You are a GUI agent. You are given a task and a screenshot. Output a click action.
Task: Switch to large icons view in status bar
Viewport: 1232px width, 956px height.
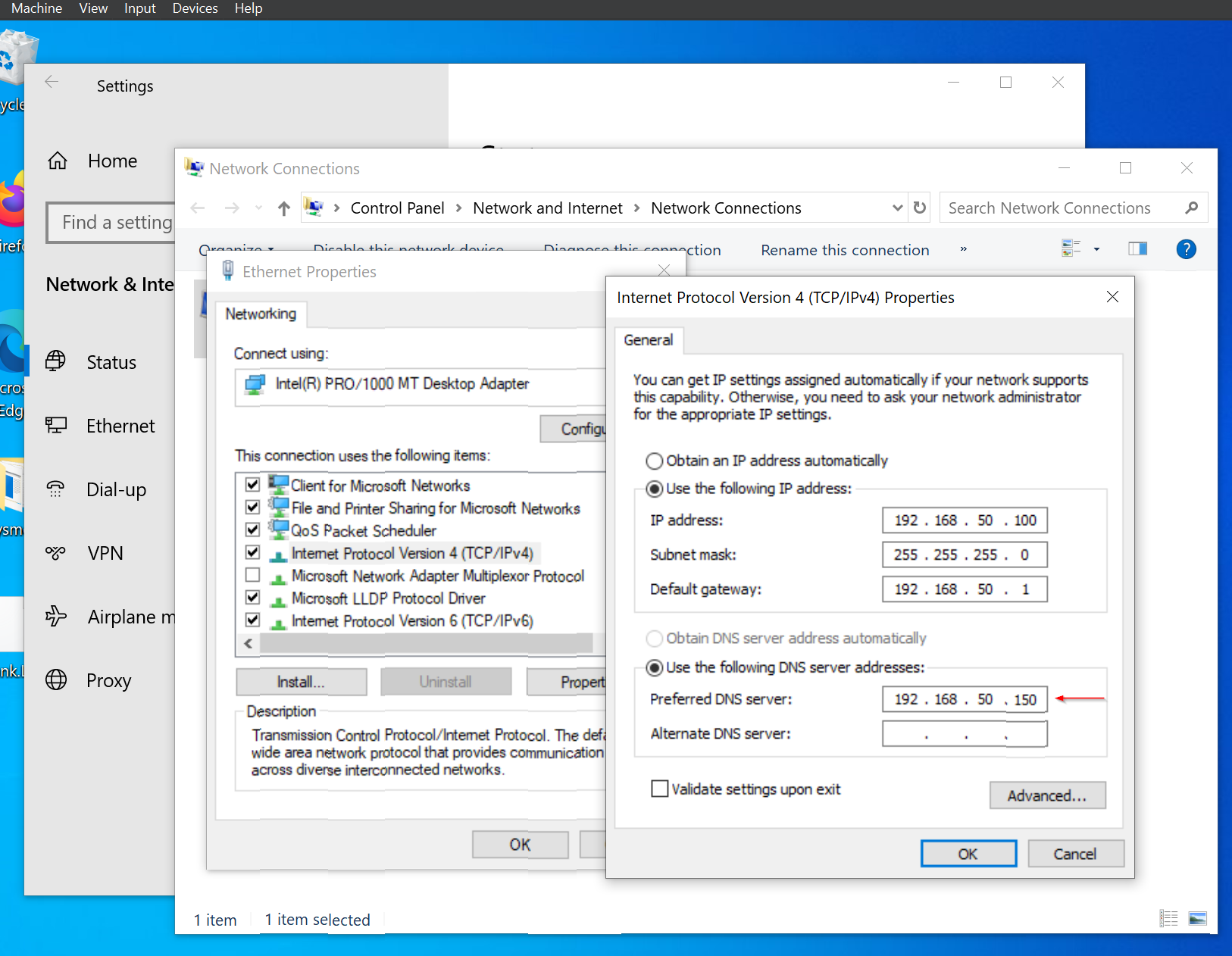pos(1198,919)
